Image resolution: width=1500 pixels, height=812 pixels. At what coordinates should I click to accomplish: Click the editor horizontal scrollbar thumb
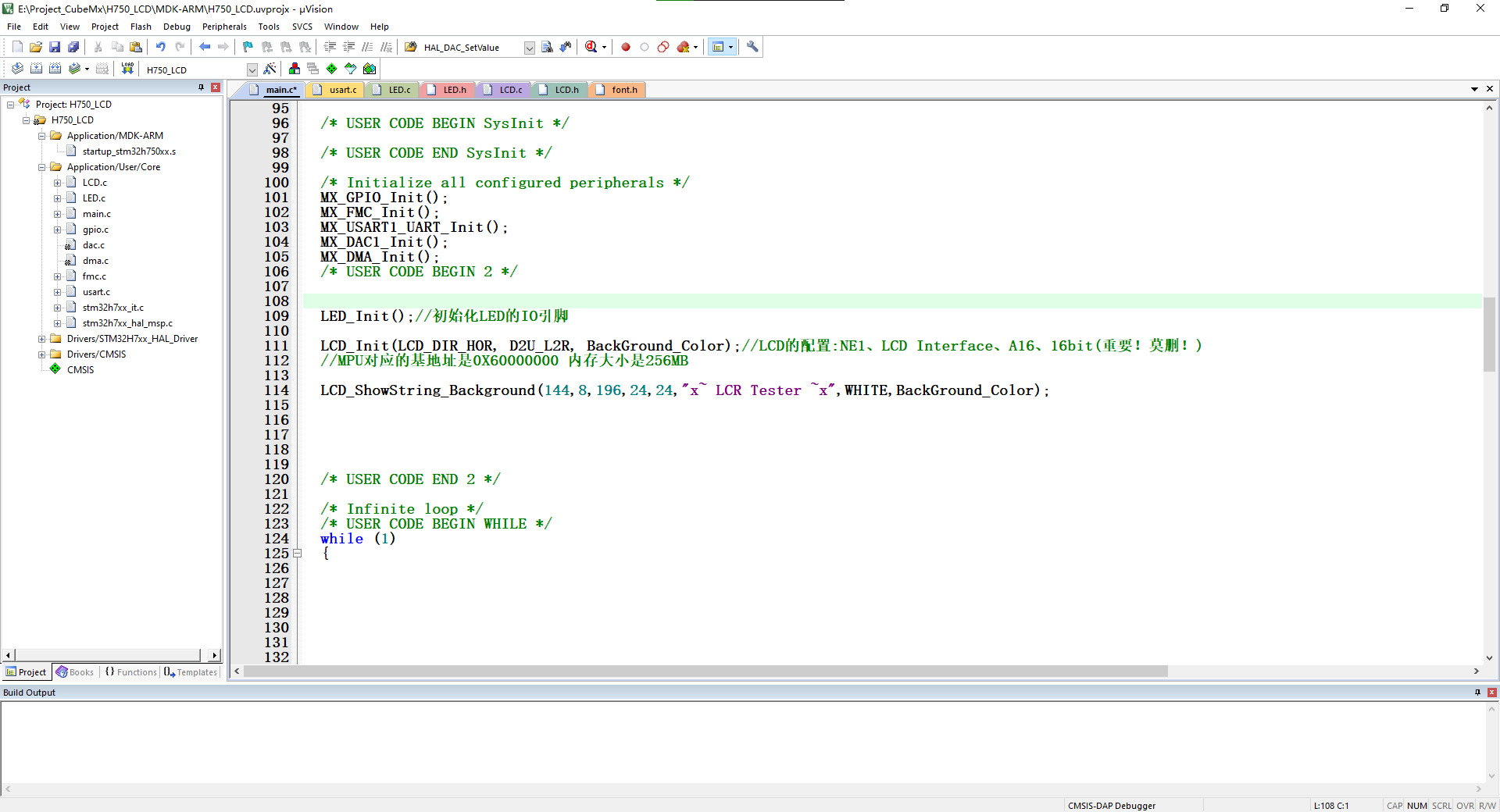coord(706,671)
